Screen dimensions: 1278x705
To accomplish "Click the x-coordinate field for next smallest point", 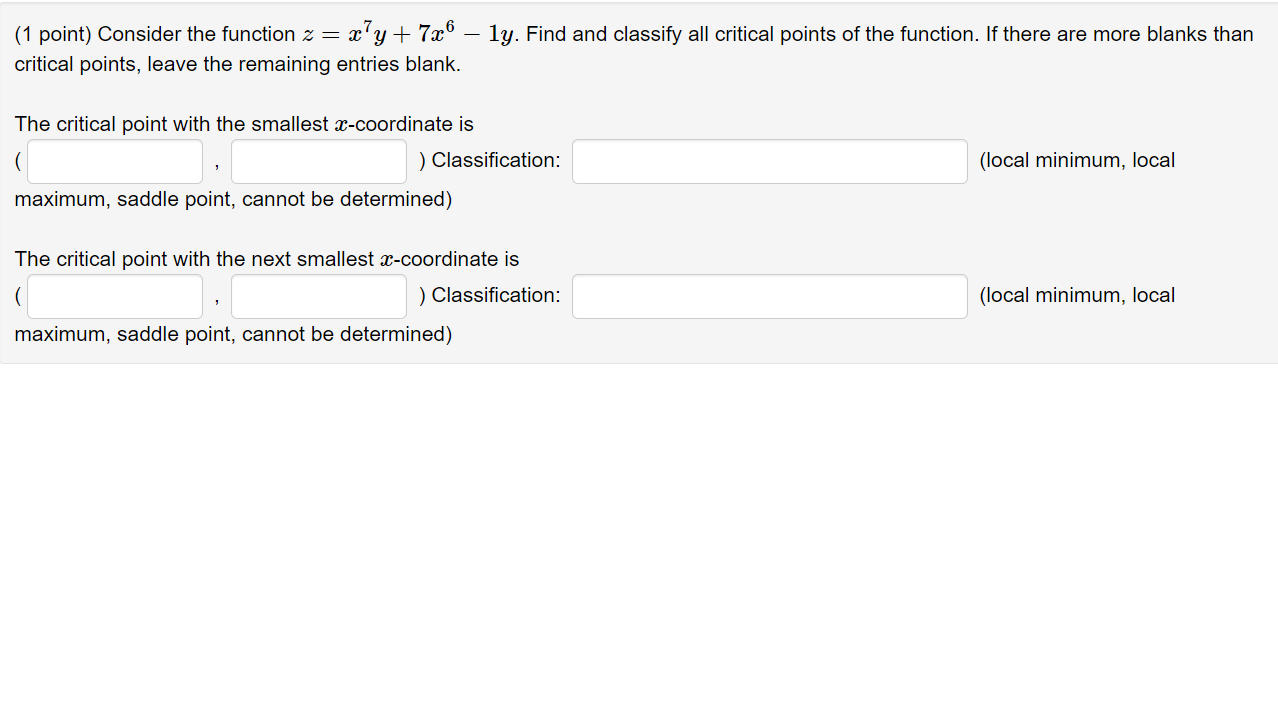I will (x=113, y=296).
